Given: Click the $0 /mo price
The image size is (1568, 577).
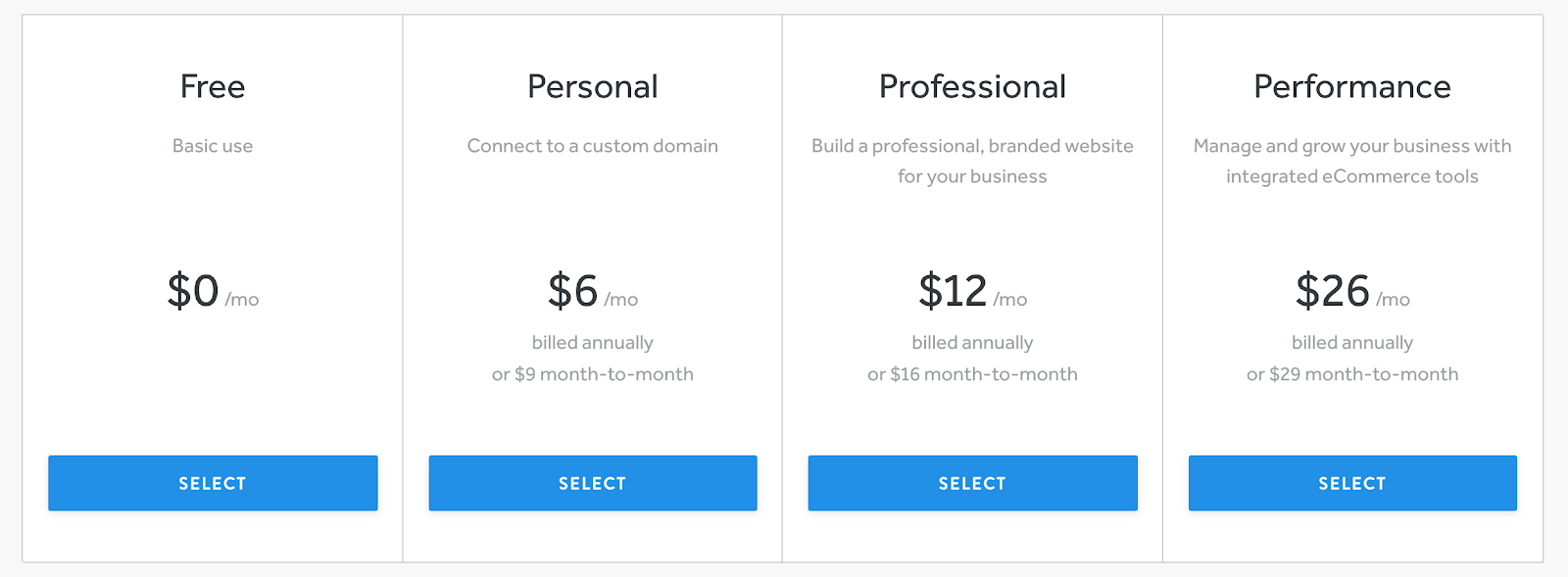Looking at the screenshot, I should (x=213, y=291).
